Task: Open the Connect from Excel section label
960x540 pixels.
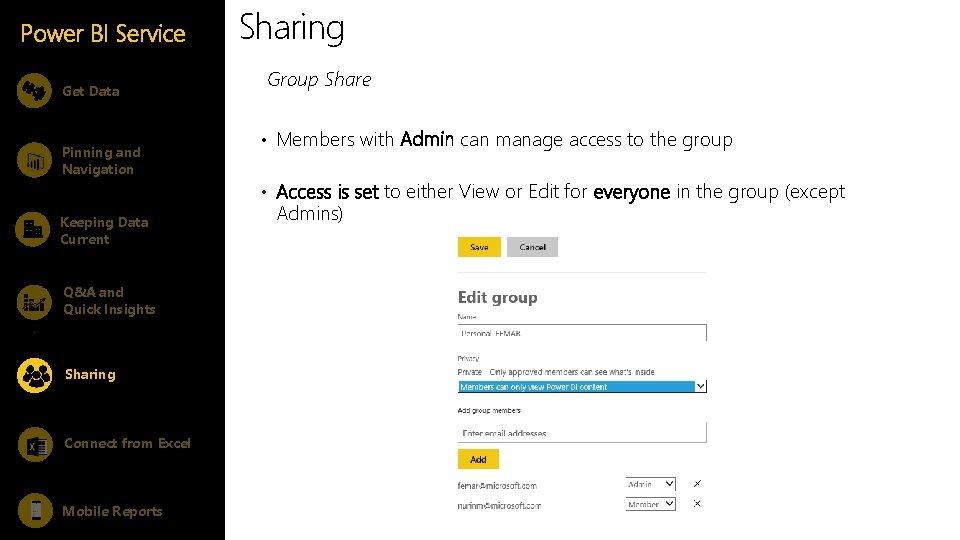Action: pyautogui.click(x=127, y=443)
